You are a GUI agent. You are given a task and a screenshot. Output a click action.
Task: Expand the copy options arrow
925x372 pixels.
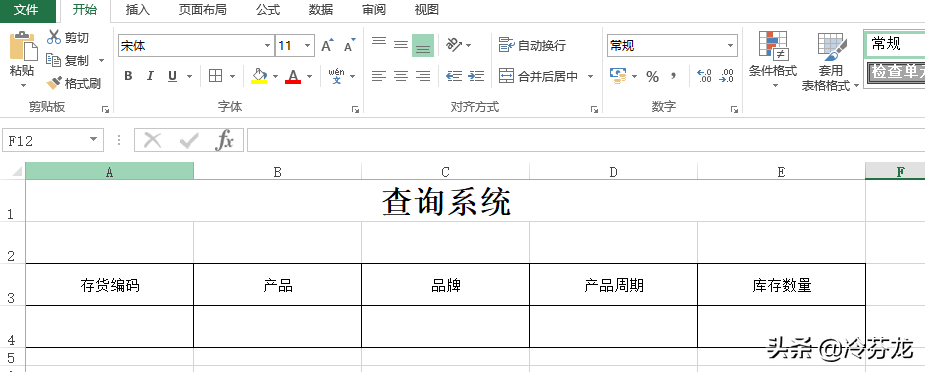101,61
